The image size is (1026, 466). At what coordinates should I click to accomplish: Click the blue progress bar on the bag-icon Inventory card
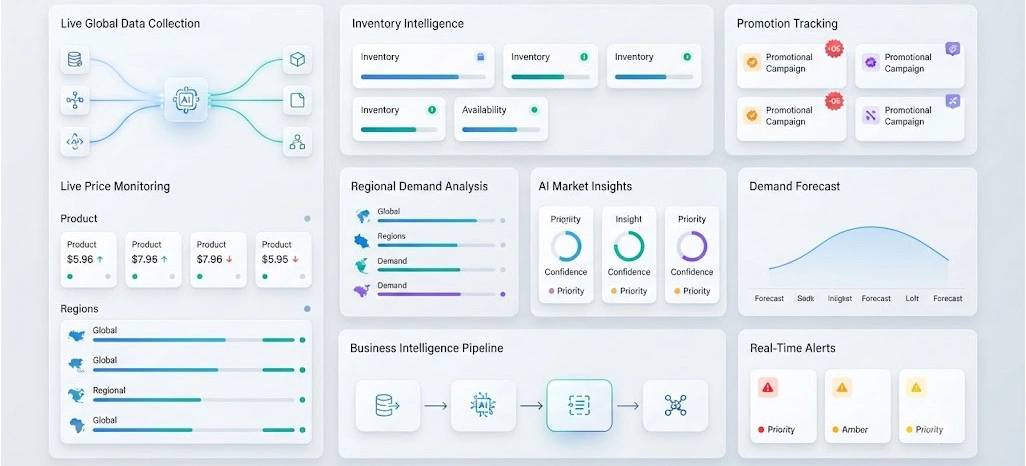pos(423,77)
